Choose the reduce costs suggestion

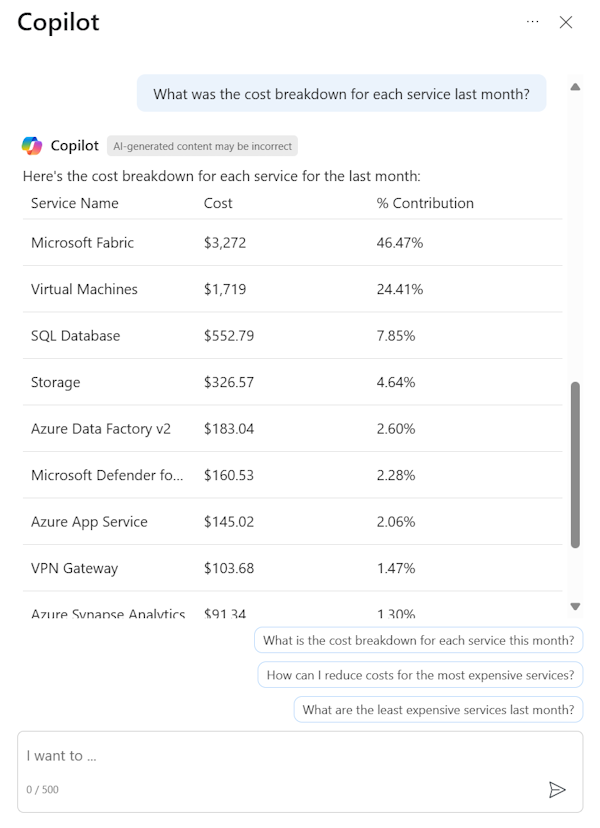[420, 675]
